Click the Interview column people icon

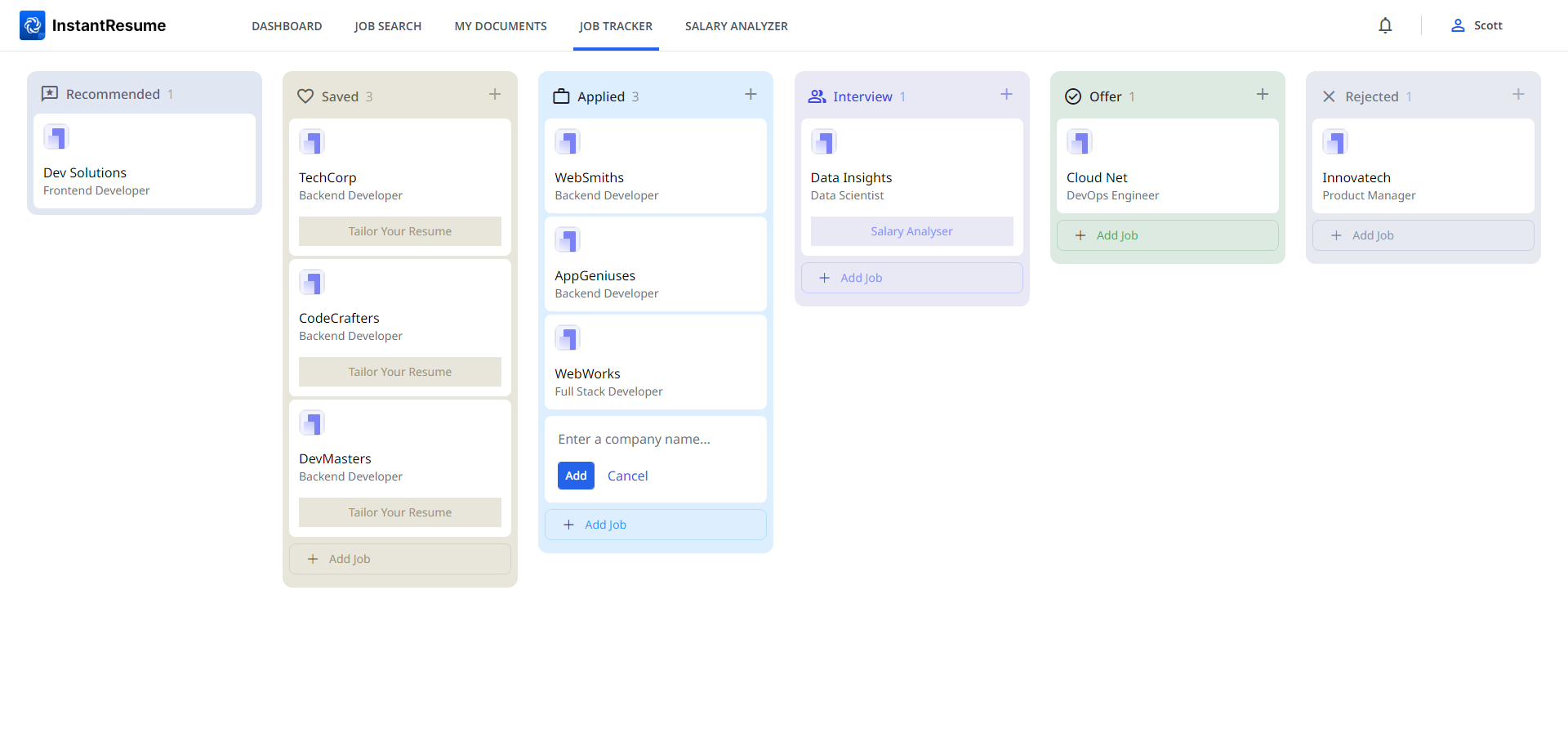click(817, 96)
